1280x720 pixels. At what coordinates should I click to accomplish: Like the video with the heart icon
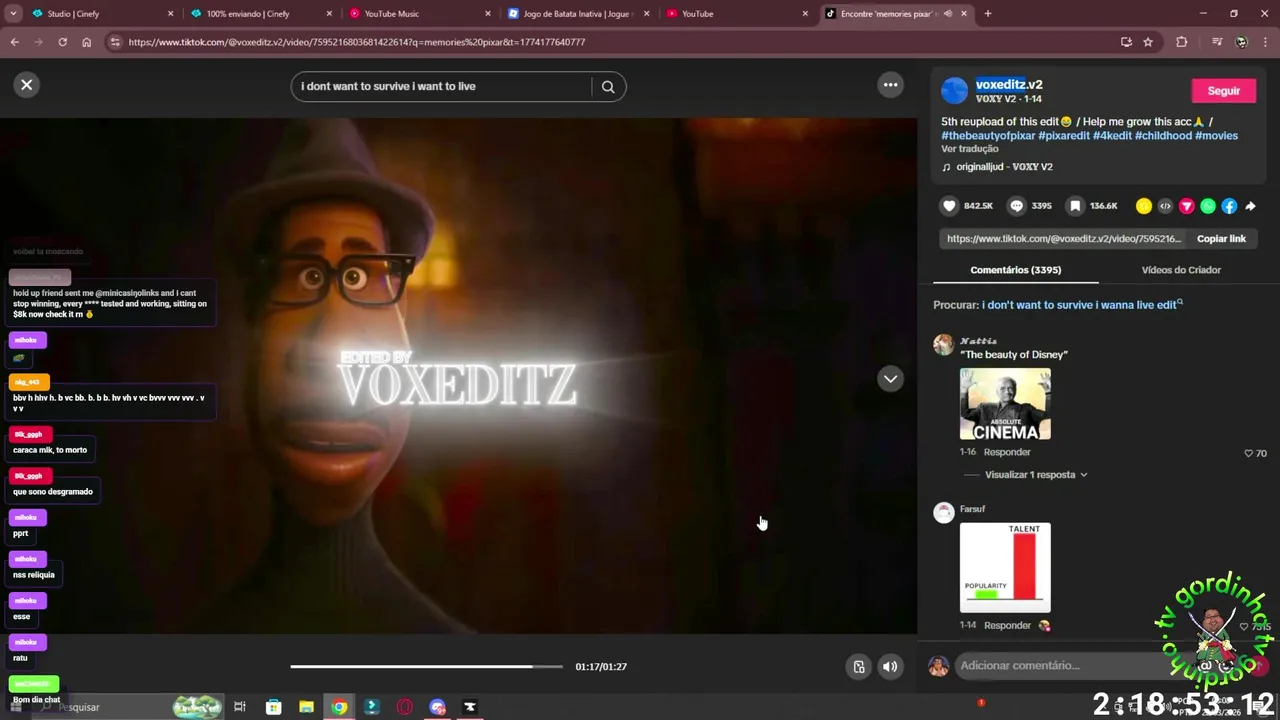(949, 206)
